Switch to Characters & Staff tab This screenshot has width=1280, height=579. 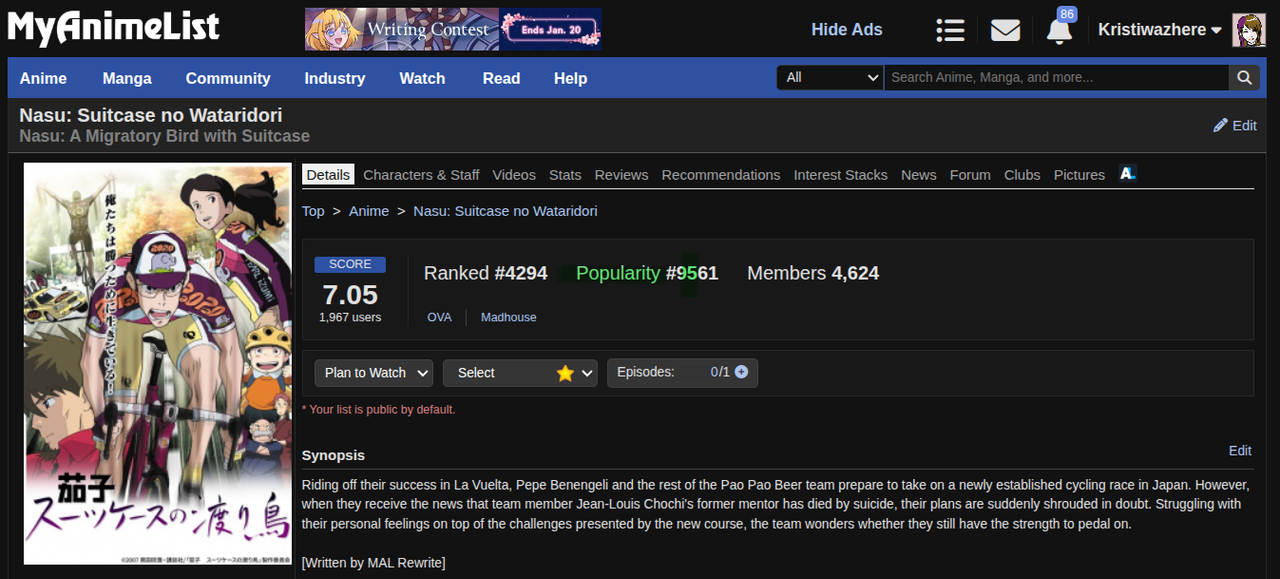click(421, 174)
